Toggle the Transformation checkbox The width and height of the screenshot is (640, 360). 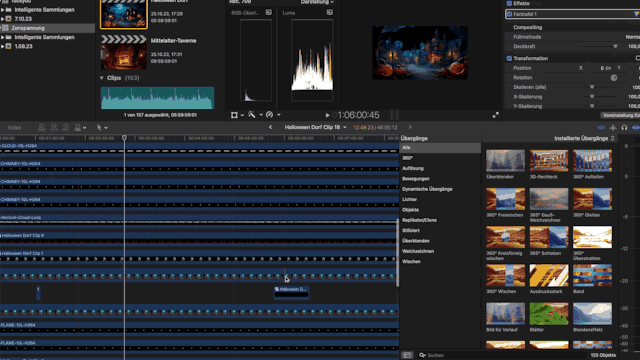(x=509, y=58)
